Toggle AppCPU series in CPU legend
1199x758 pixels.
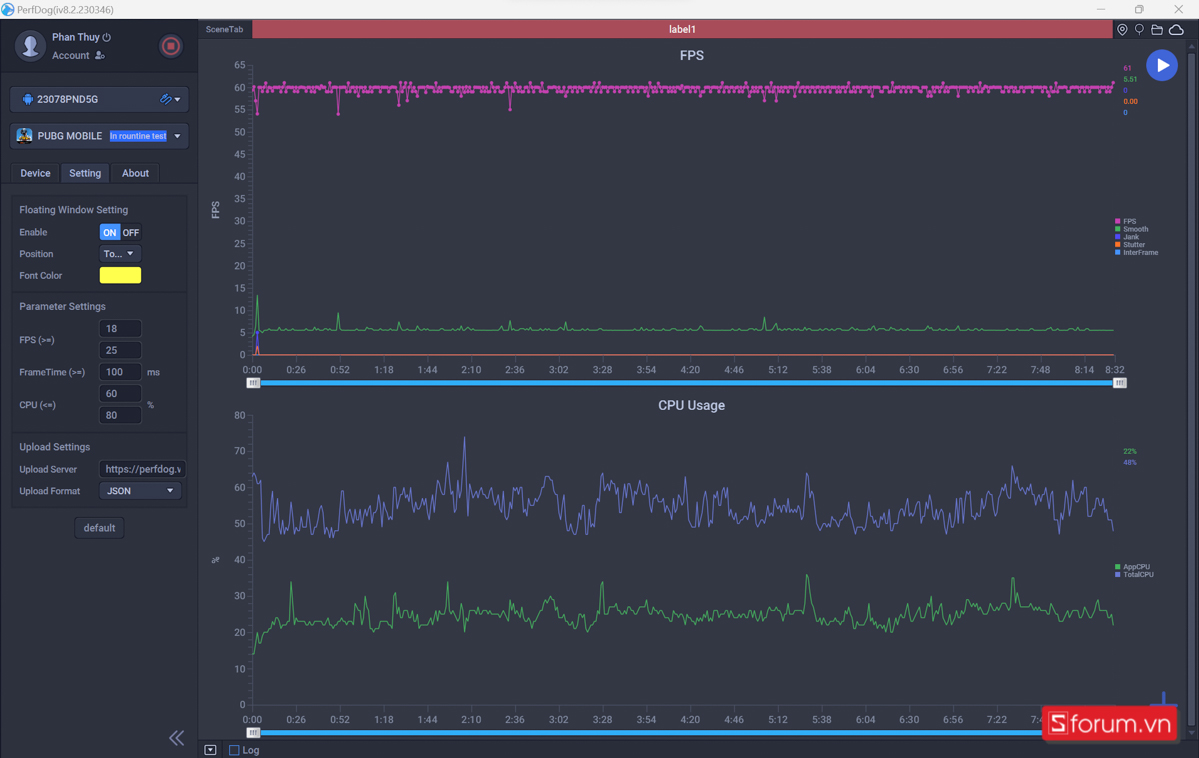coord(1132,567)
